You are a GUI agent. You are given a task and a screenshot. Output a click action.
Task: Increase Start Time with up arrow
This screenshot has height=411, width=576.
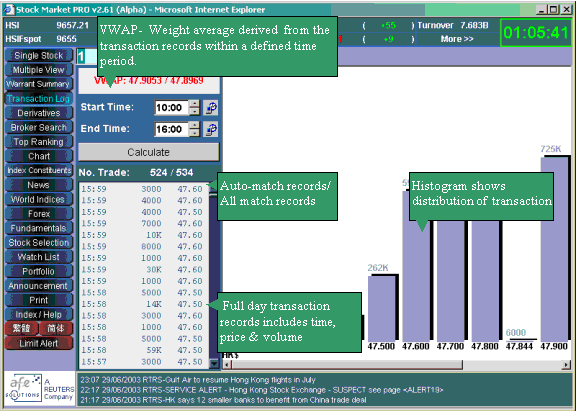(195, 104)
